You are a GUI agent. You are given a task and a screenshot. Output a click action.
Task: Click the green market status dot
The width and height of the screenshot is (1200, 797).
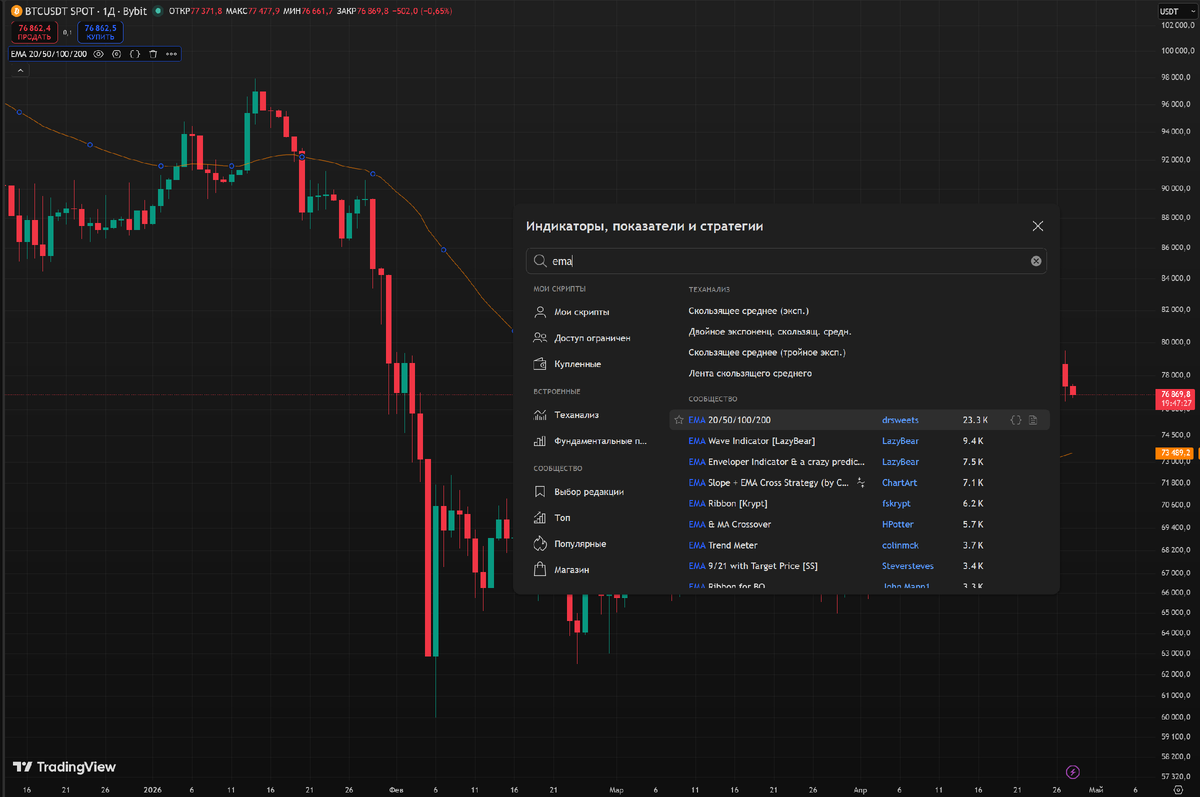coord(159,11)
